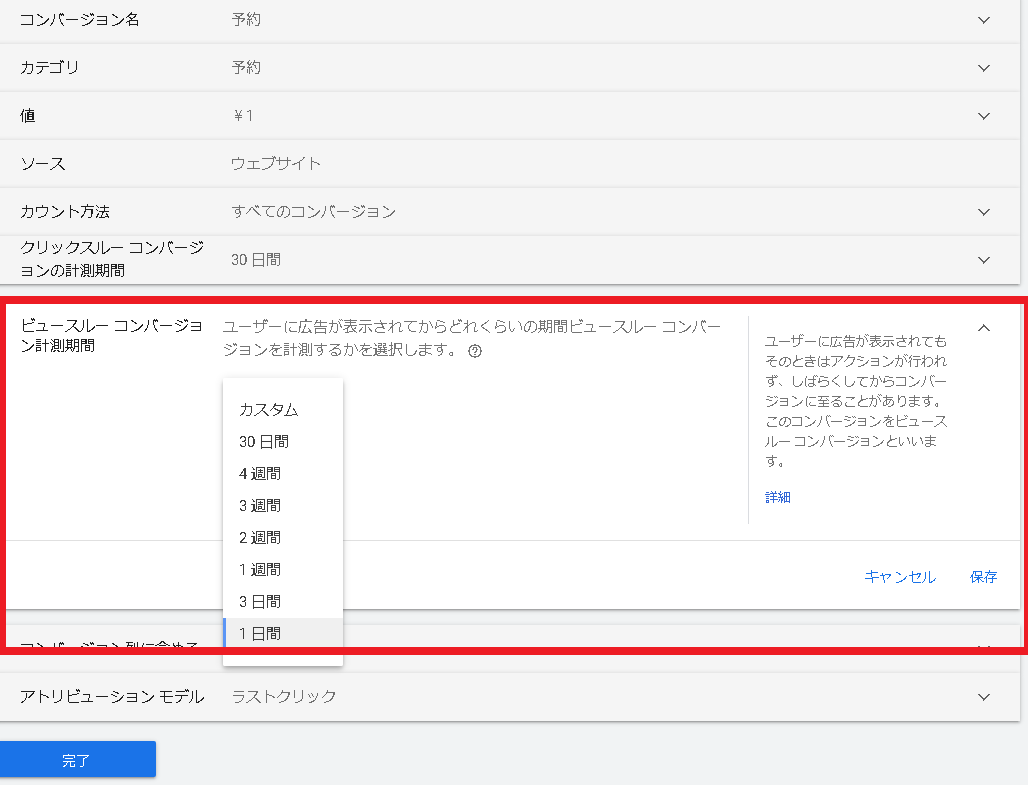Click the ソース value ウェブサイト
Image resolution: width=1028 pixels, height=785 pixels.
pos(276,164)
